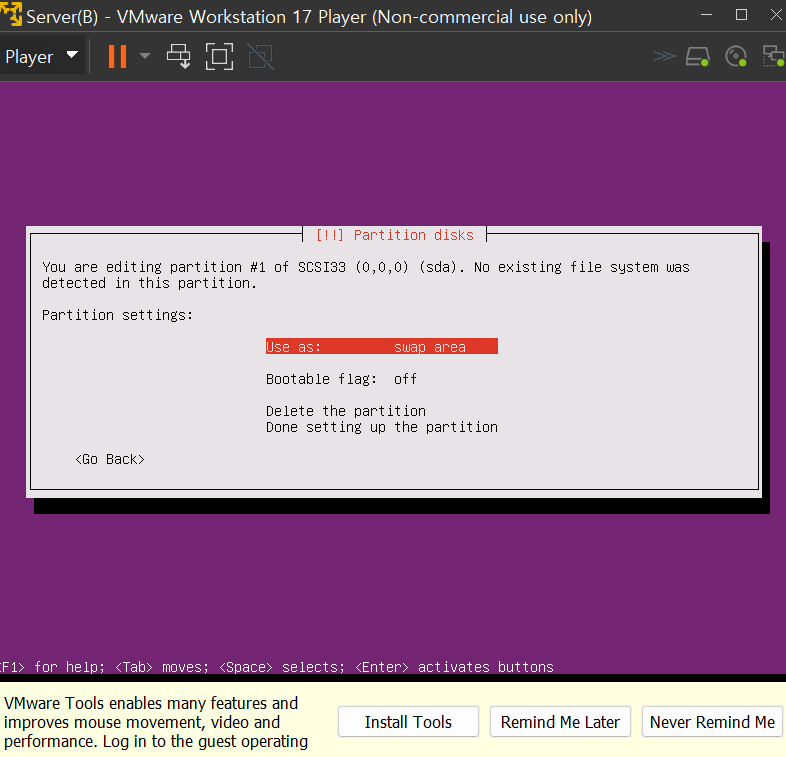The width and height of the screenshot is (786, 757).
Task: Open CD/DVD drive device icon
Action: pos(736,56)
